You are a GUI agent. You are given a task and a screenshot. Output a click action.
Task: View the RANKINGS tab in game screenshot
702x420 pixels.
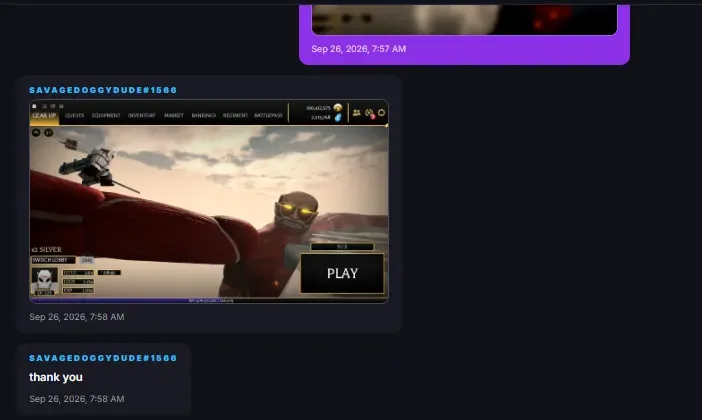tap(204, 116)
